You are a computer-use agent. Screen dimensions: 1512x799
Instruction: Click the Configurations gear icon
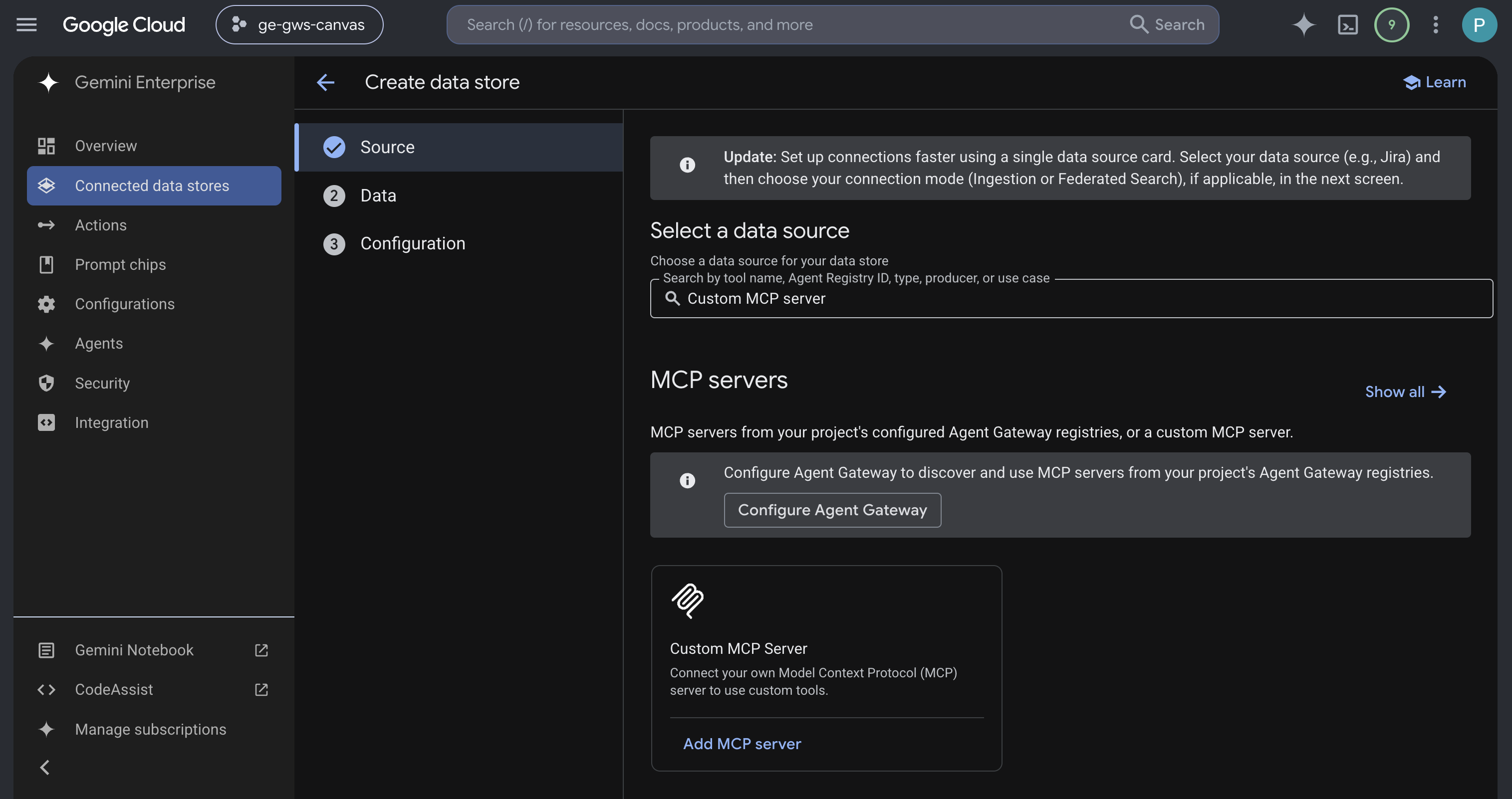point(46,304)
